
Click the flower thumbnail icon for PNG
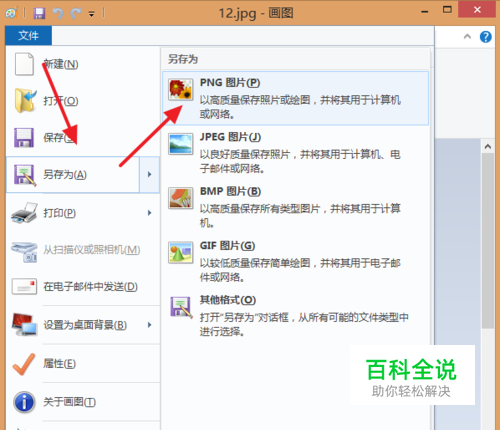[x=180, y=89]
